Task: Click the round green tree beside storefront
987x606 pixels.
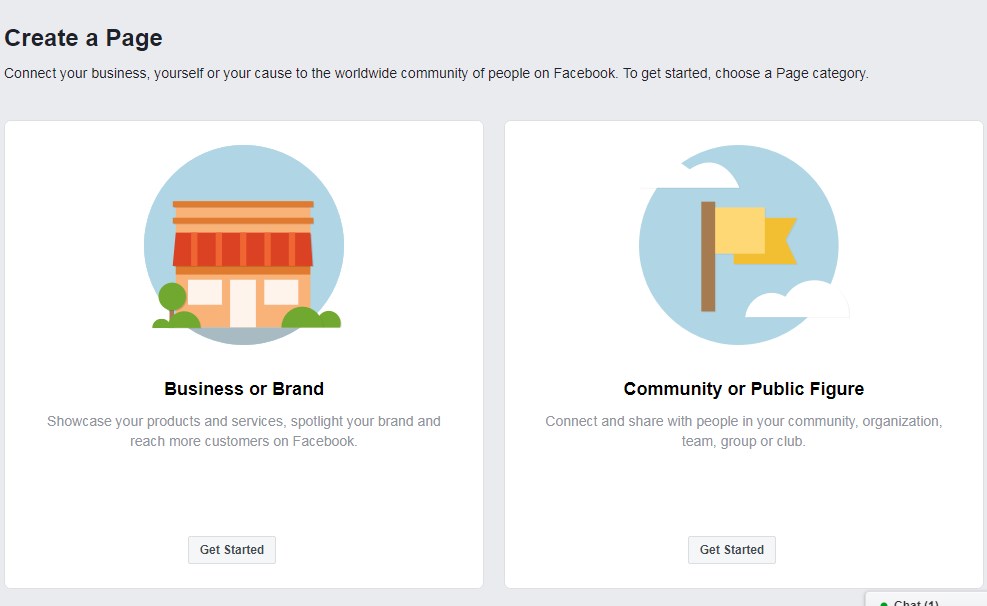Action: pyautogui.click(x=172, y=297)
